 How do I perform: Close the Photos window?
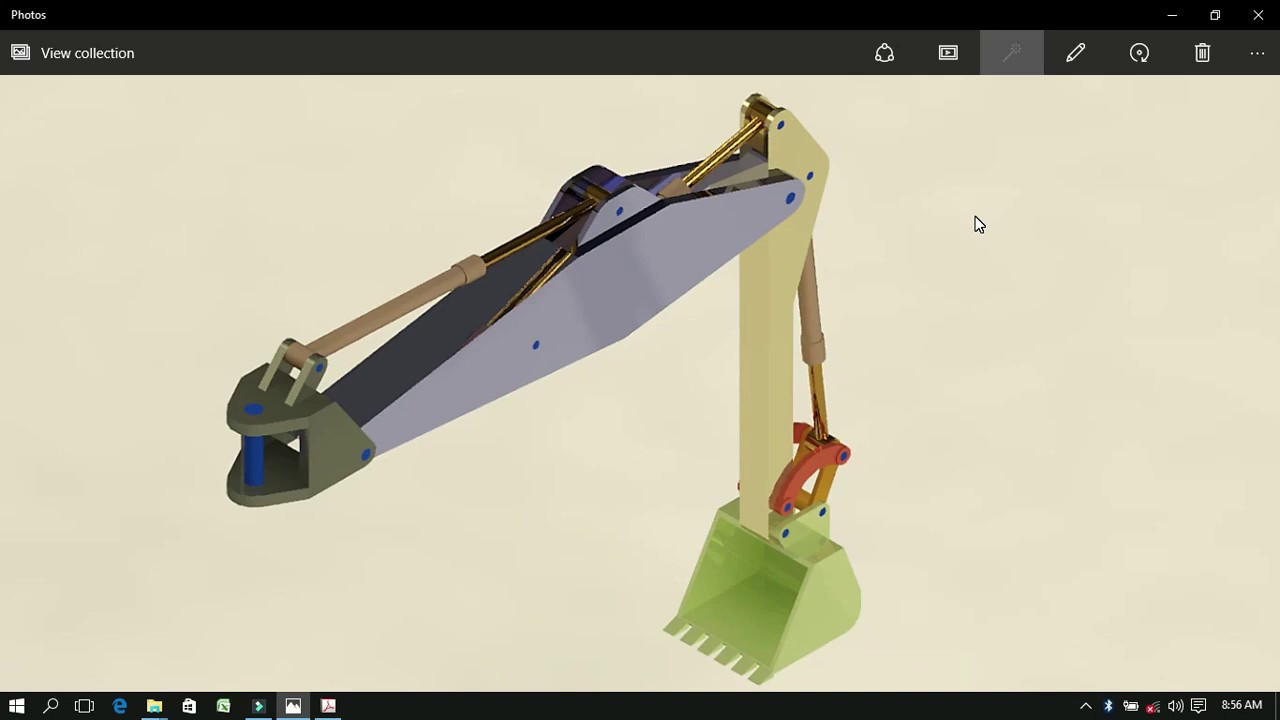coord(1258,15)
